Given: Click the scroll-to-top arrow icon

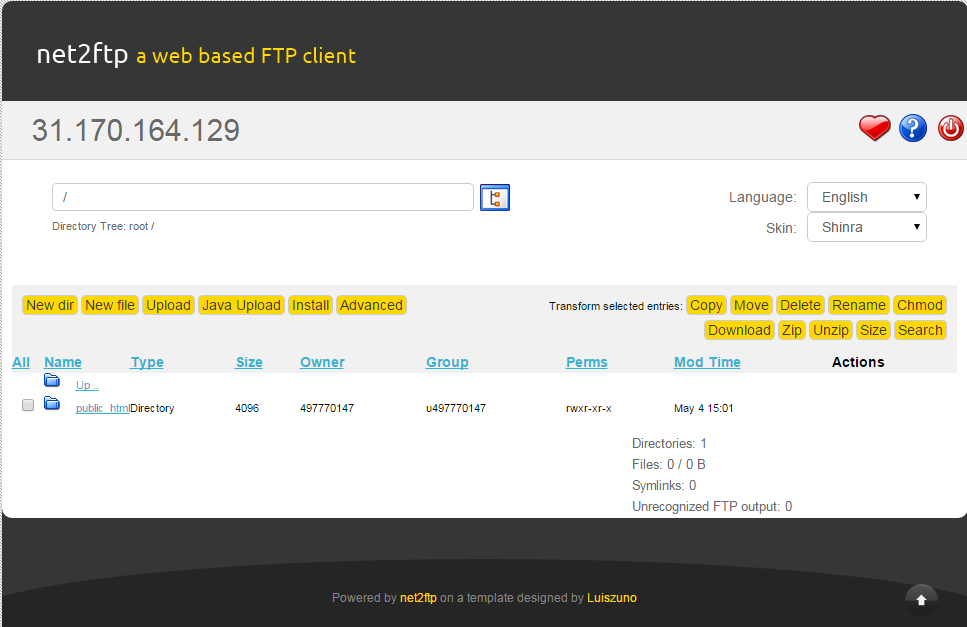Looking at the screenshot, I should [x=921, y=600].
